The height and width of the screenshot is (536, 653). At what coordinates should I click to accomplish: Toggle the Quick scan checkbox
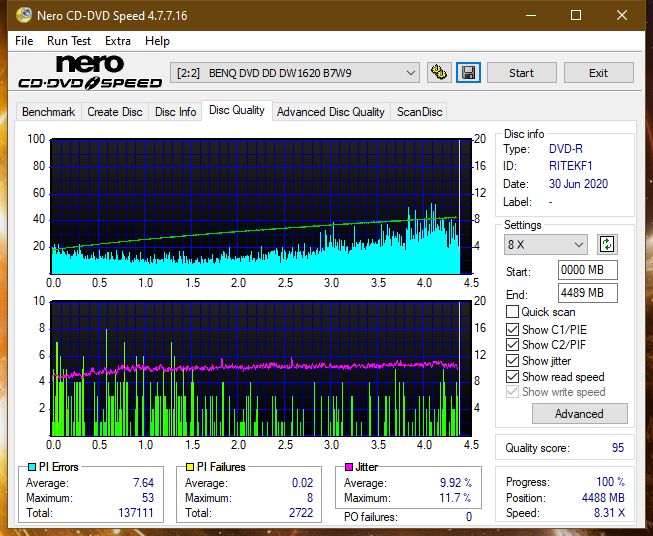(x=512, y=312)
